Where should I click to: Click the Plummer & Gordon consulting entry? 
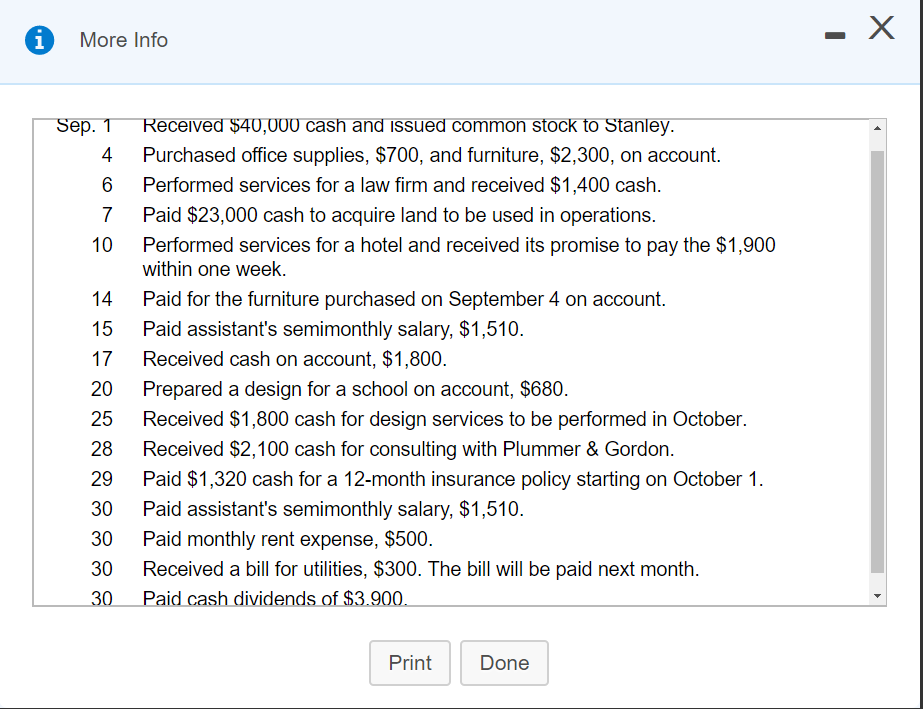click(408, 449)
